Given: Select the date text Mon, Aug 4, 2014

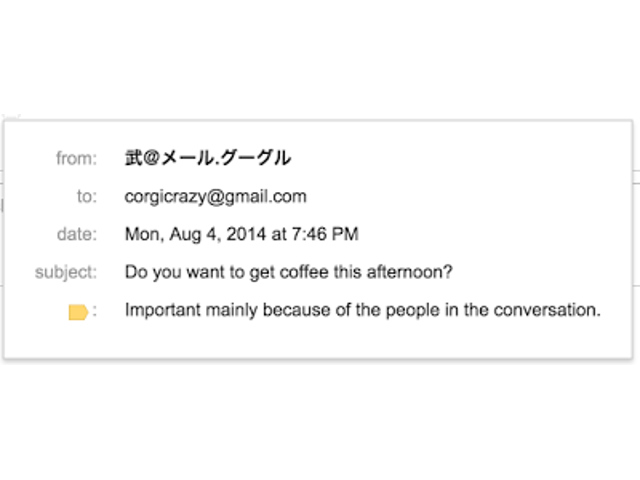Looking at the screenshot, I should (x=196, y=235).
